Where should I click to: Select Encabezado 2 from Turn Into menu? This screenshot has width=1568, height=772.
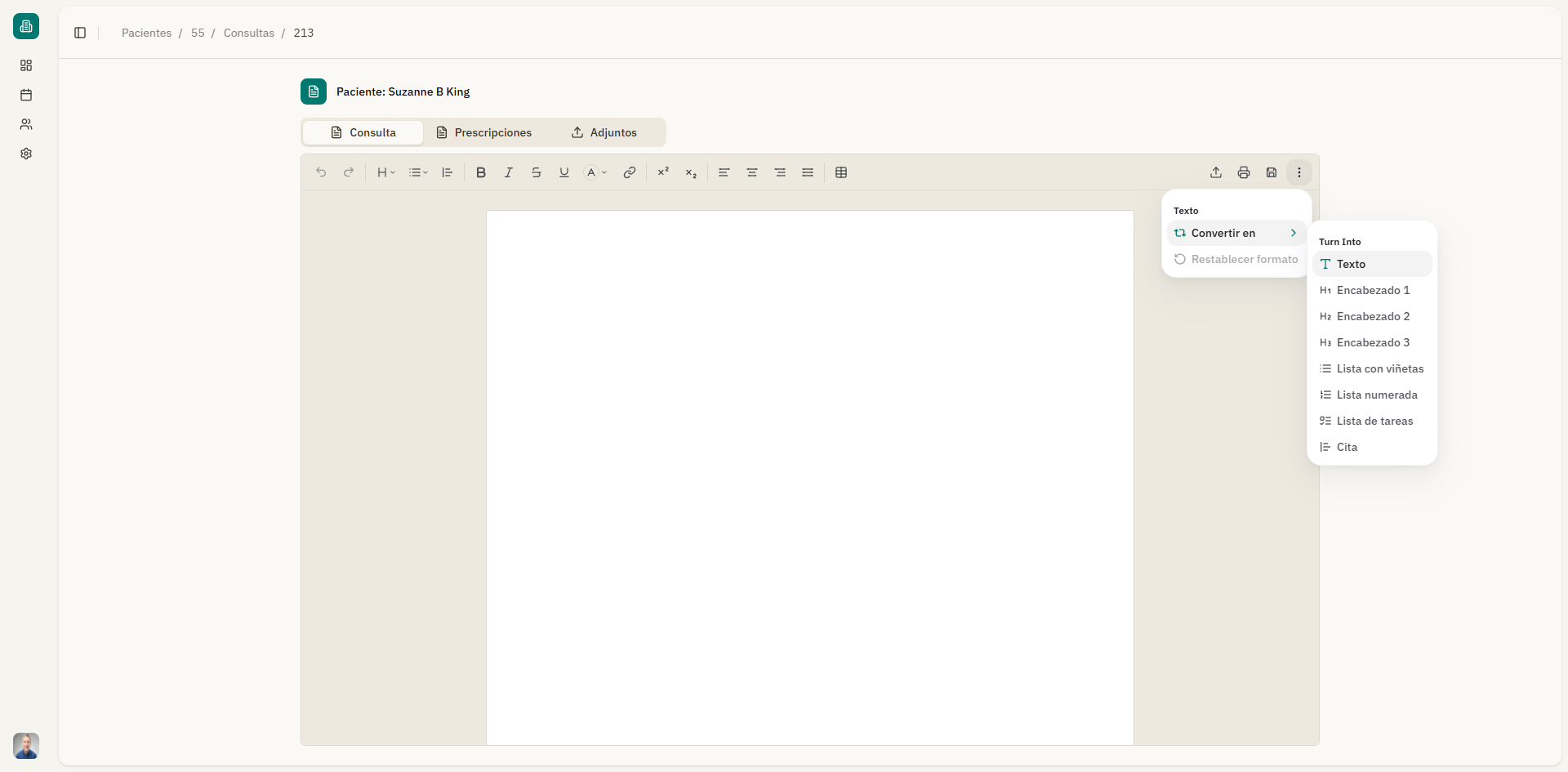click(1373, 316)
